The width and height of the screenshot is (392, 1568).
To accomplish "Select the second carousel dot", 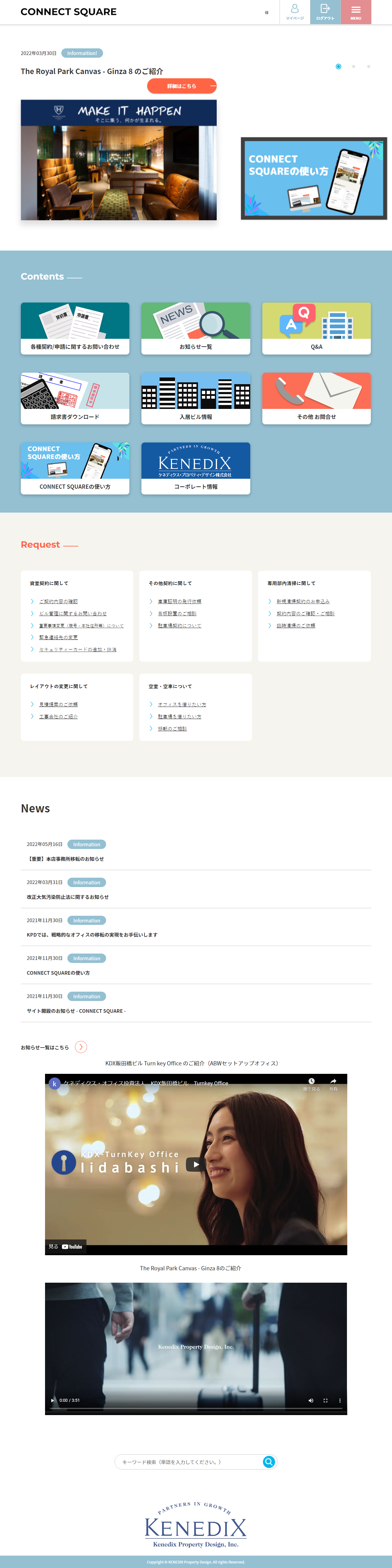I will click(x=354, y=66).
